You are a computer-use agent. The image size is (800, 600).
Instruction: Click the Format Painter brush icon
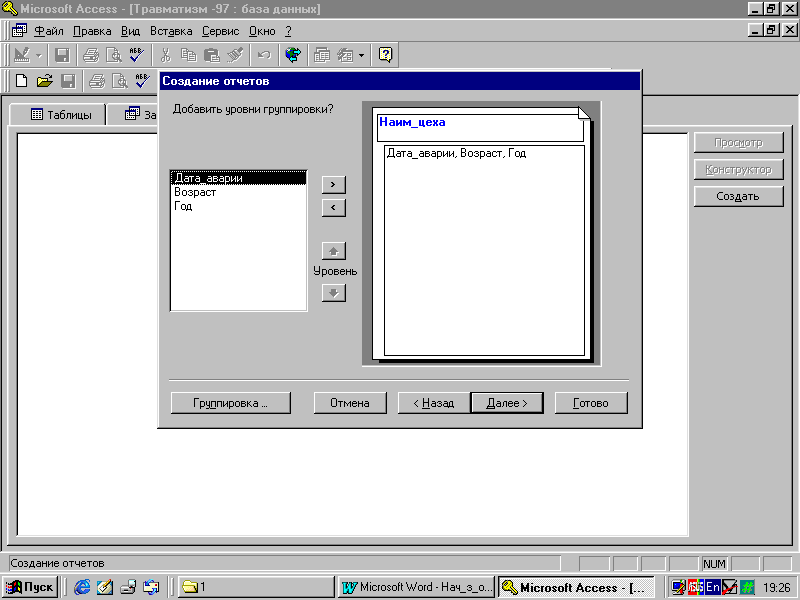coord(235,55)
